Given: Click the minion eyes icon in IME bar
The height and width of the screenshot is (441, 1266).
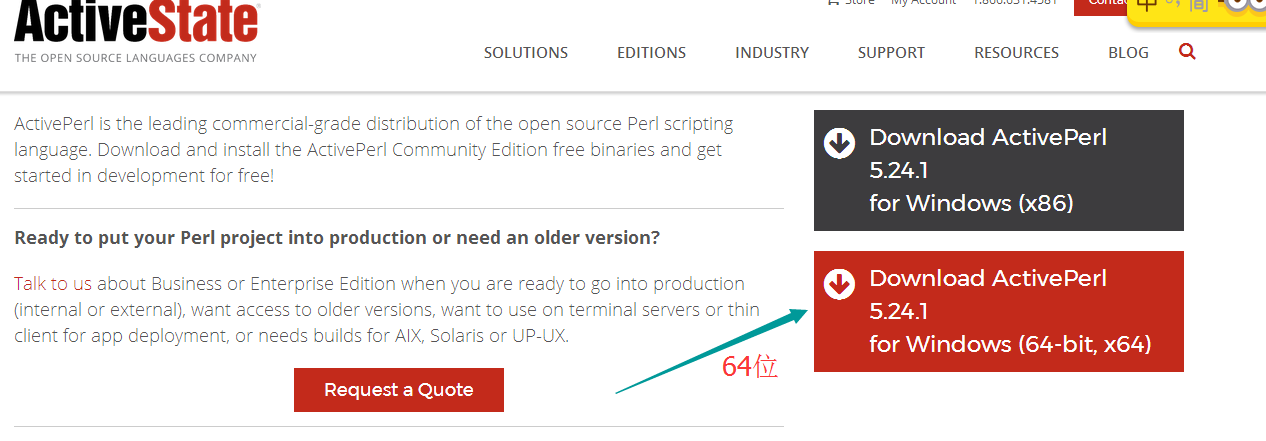Looking at the screenshot, I should click(1245, 5).
